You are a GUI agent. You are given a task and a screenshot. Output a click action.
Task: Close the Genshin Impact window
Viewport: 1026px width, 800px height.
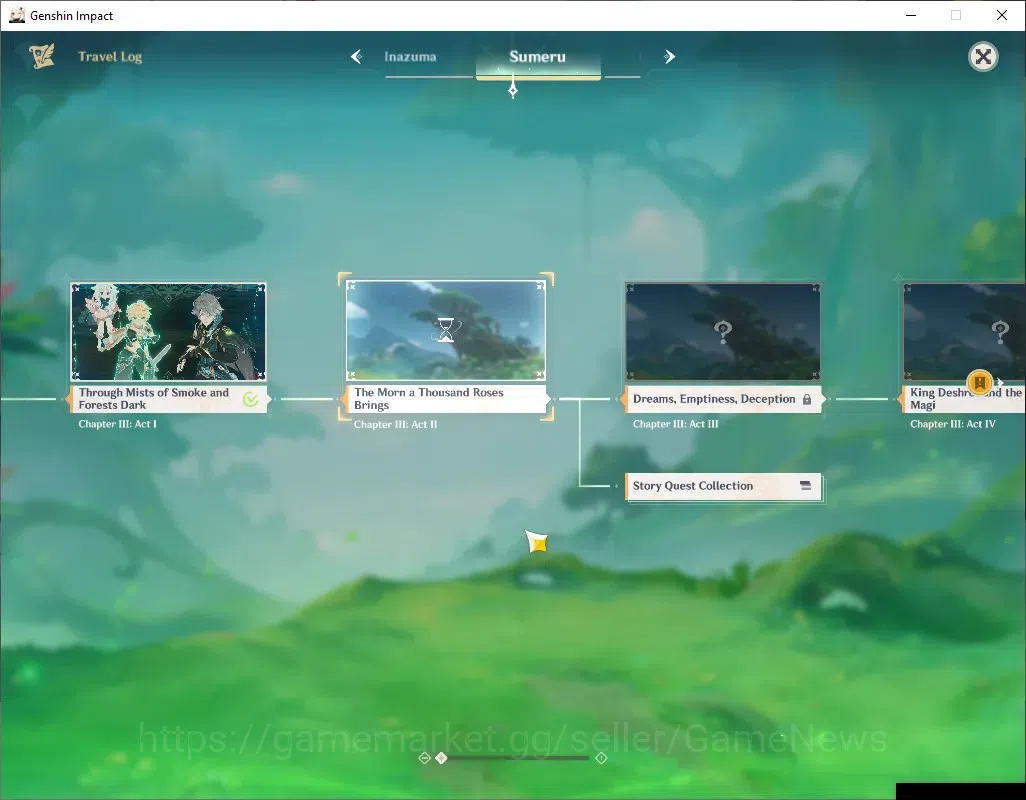pos(1001,15)
